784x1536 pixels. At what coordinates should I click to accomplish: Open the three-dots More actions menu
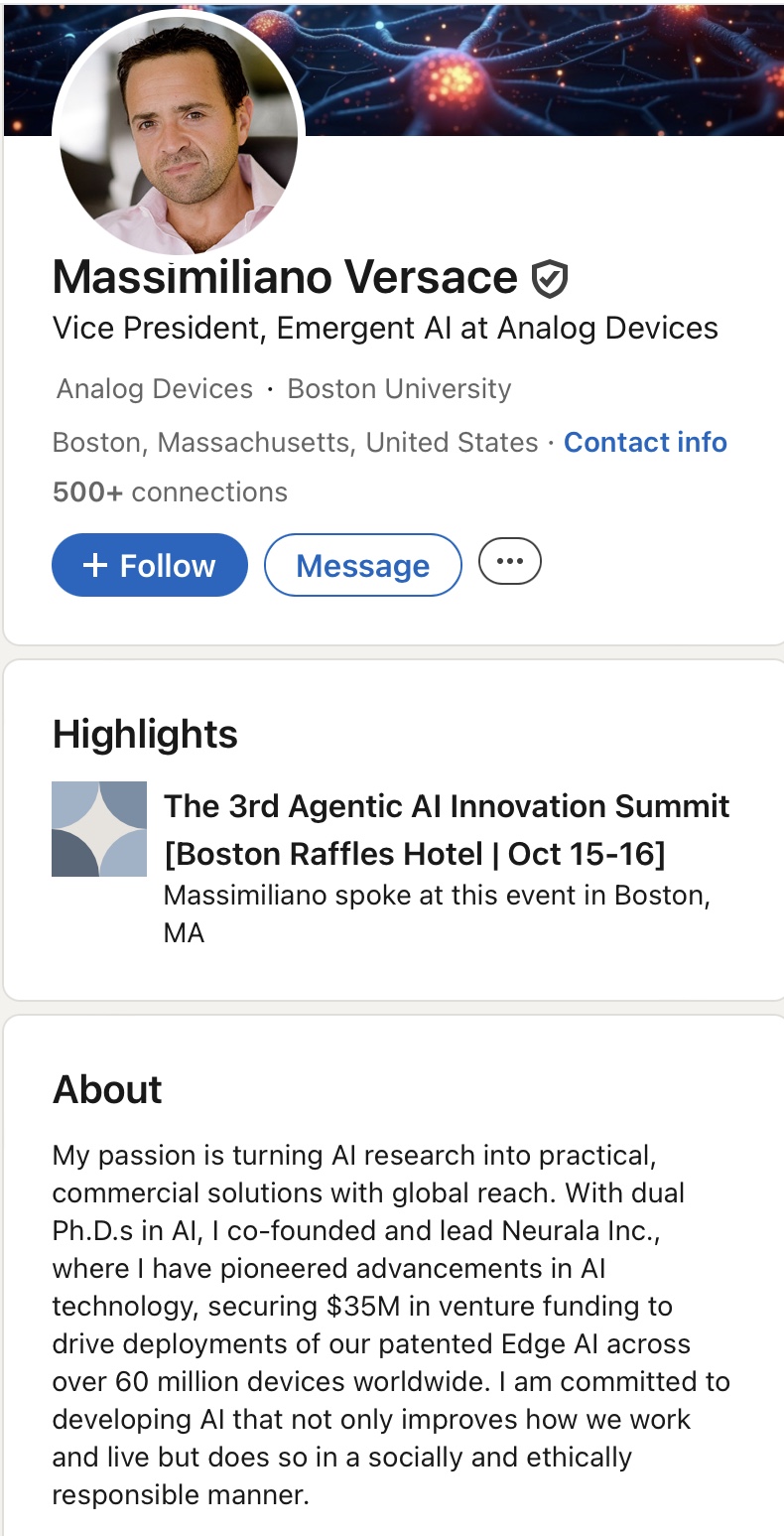point(509,562)
